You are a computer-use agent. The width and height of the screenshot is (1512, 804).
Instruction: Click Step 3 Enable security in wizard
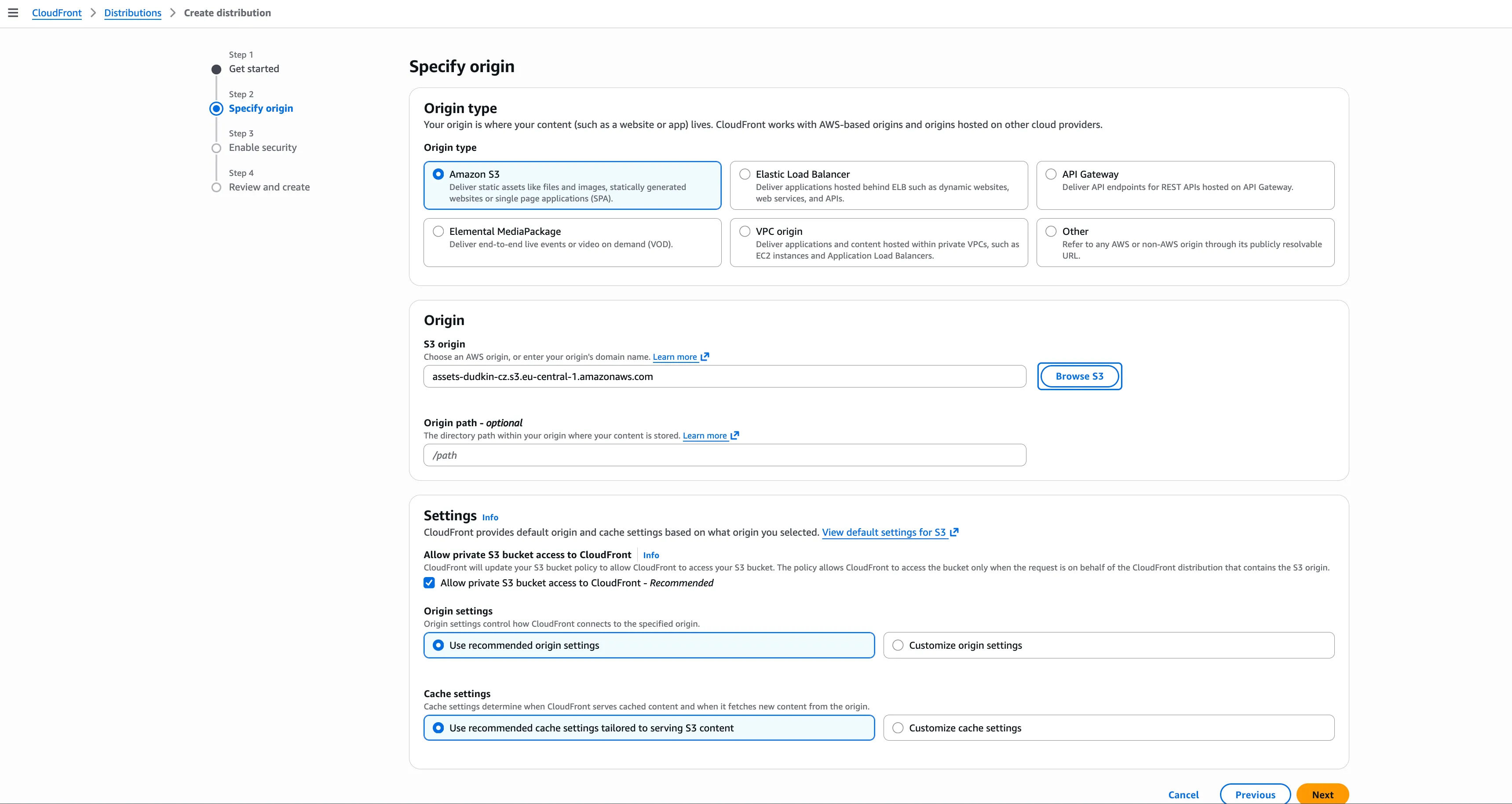pyautogui.click(x=263, y=147)
